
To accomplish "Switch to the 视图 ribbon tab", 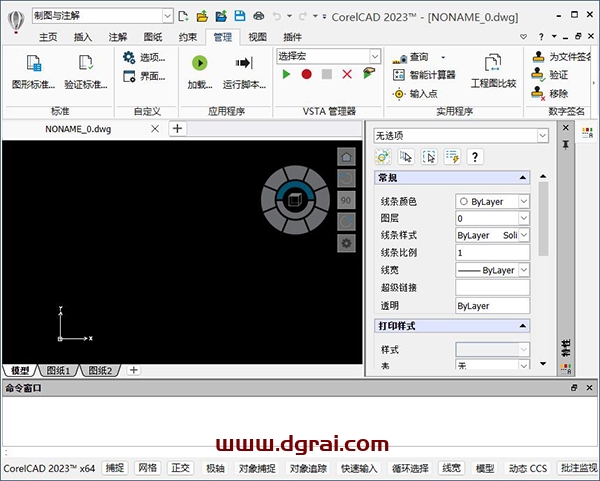I will [x=257, y=37].
